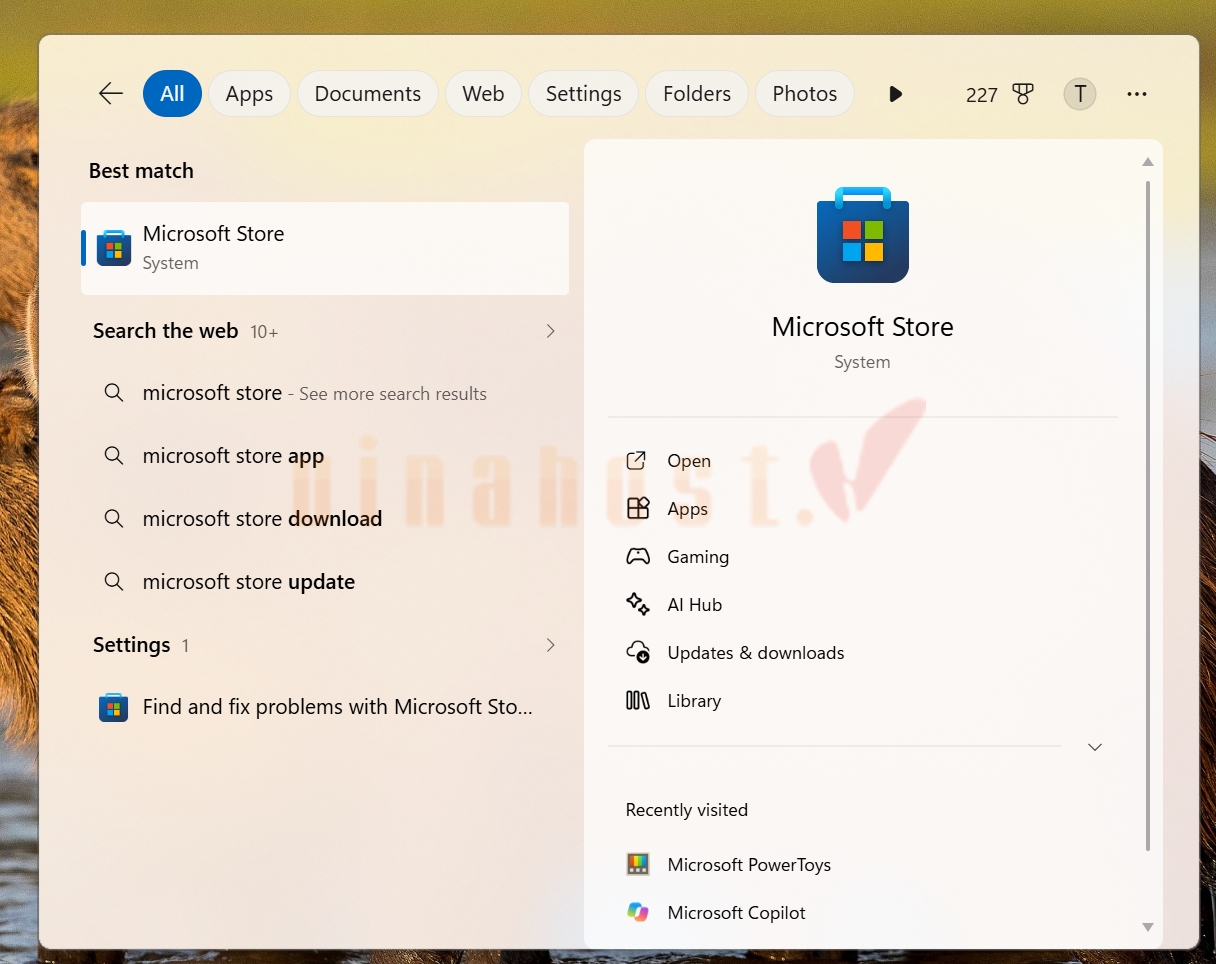Show more filters with play arrow

895,94
